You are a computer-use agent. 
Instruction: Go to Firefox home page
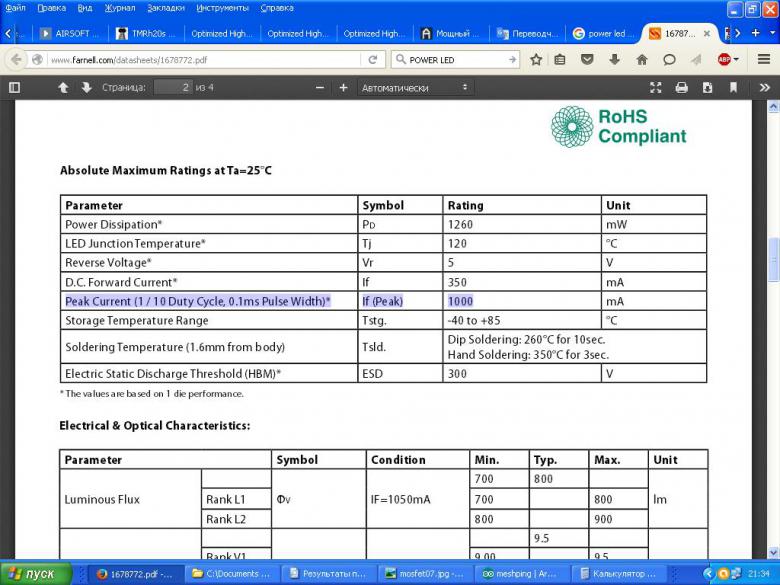click(642, 60)
